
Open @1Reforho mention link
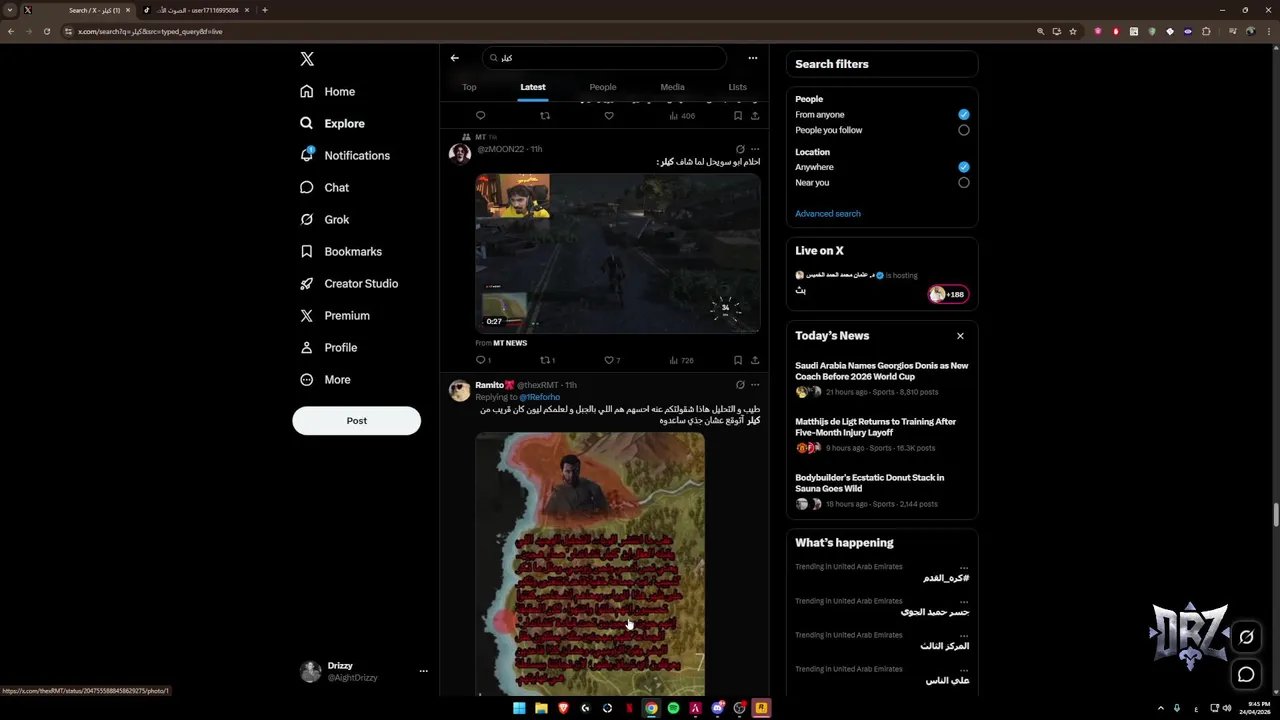539,397
